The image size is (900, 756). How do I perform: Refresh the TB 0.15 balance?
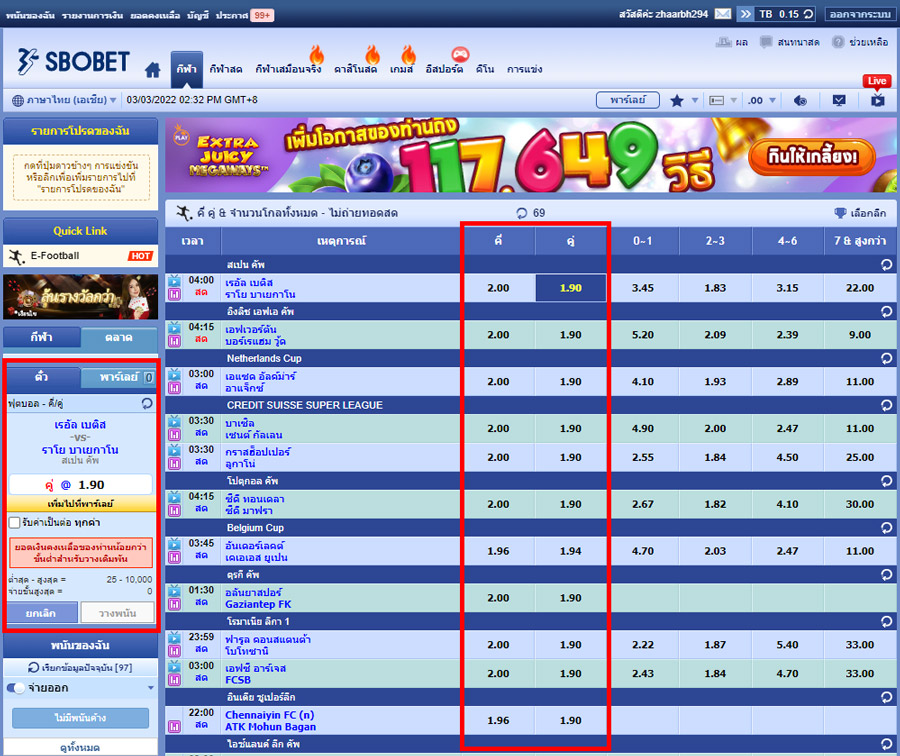pyautogui.click(x=808, y=14)
